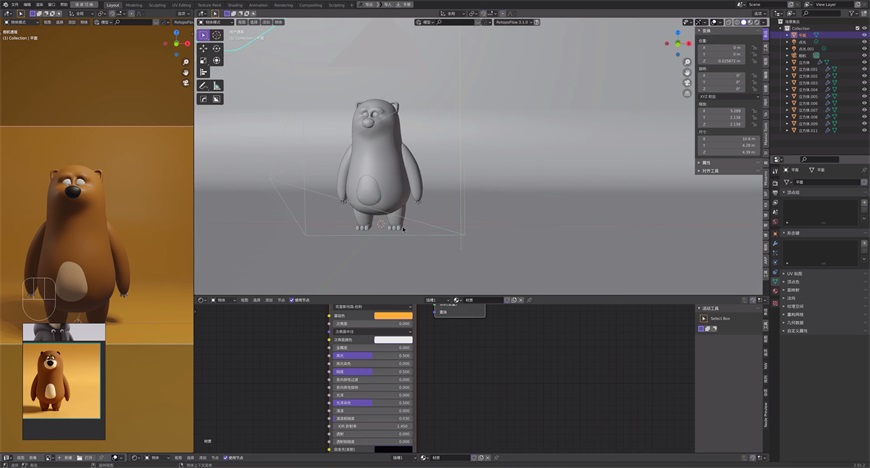
Task: Select the Annotate pencil tool
Action: [204, 85]
